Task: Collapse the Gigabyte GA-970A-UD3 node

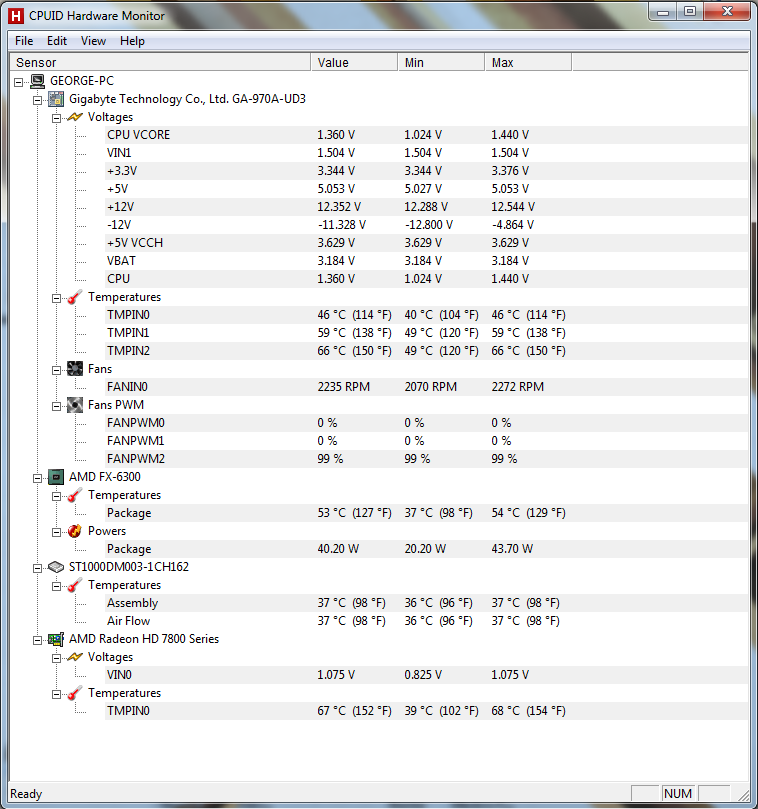Action: [x=38, y=100]
